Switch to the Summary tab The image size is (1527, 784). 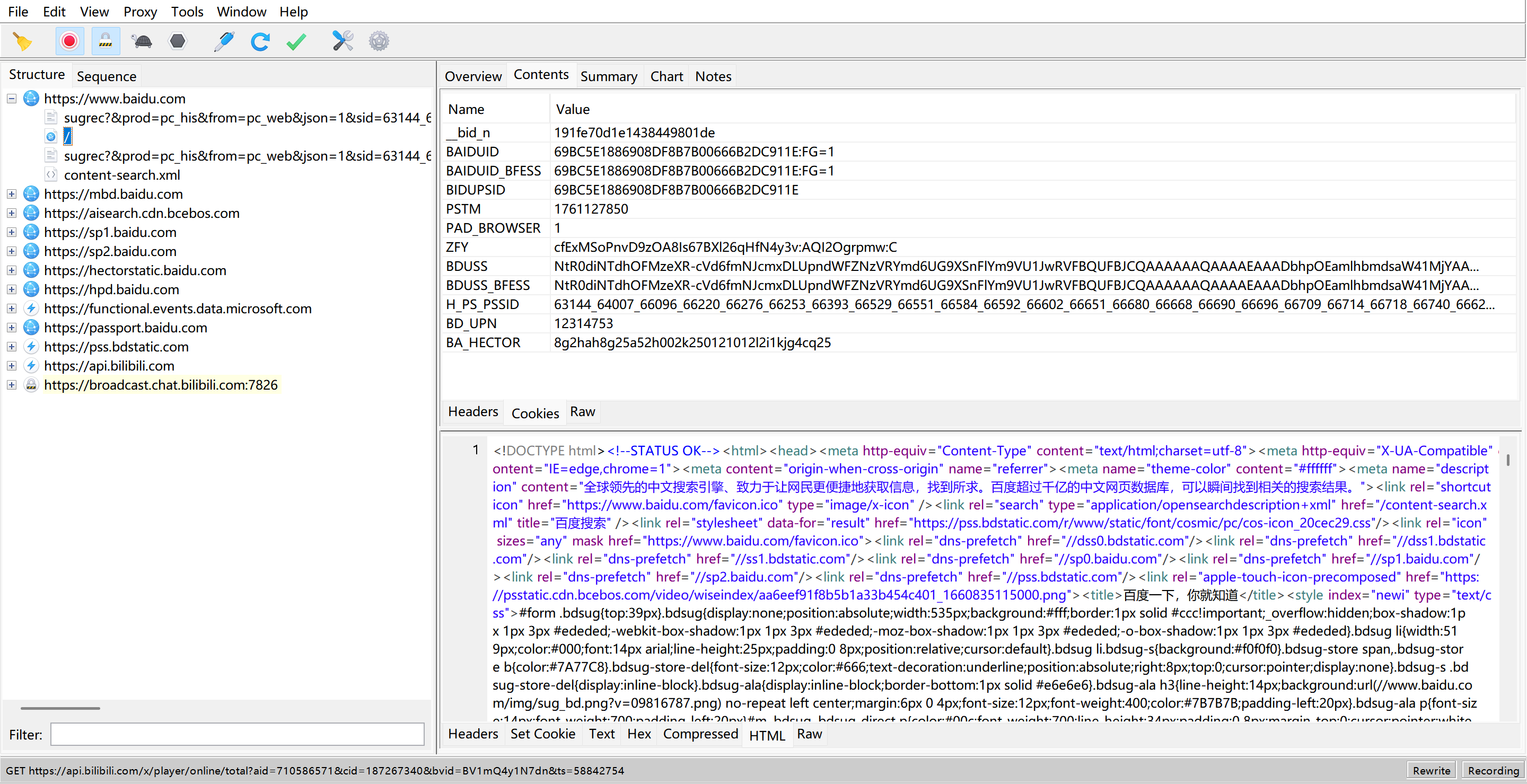pos(609,76)
